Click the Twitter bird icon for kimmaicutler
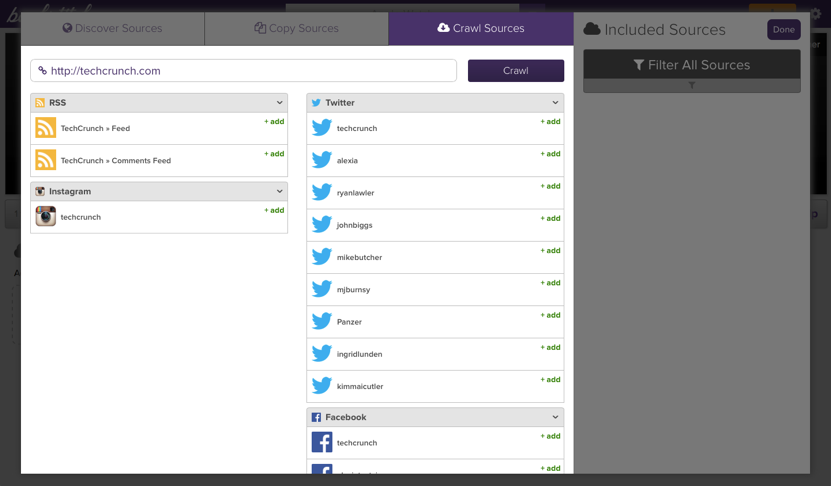The image size is (831, 486). point(322,386)
